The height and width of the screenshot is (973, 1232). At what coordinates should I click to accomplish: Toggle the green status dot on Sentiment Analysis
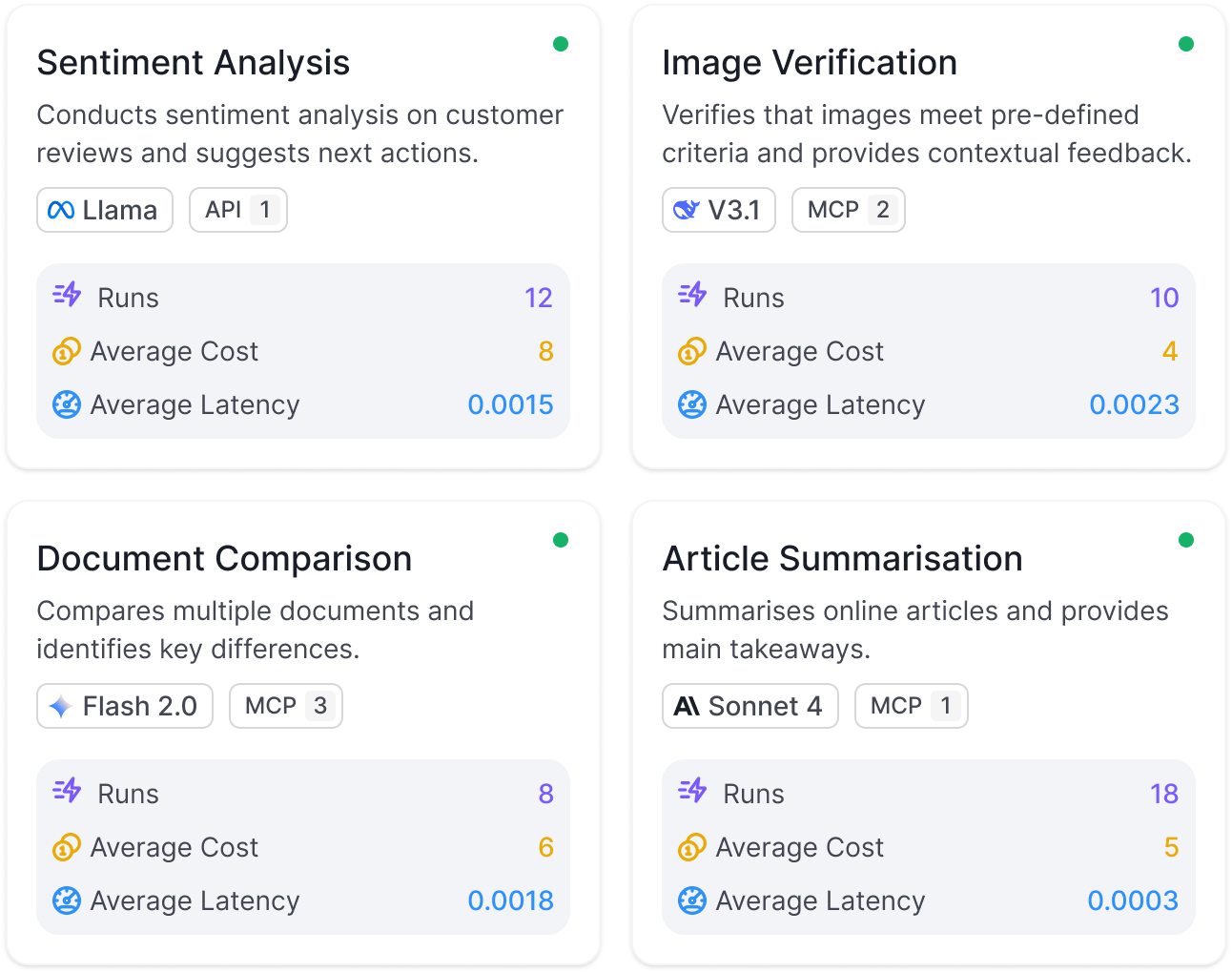tap(561, 44)
